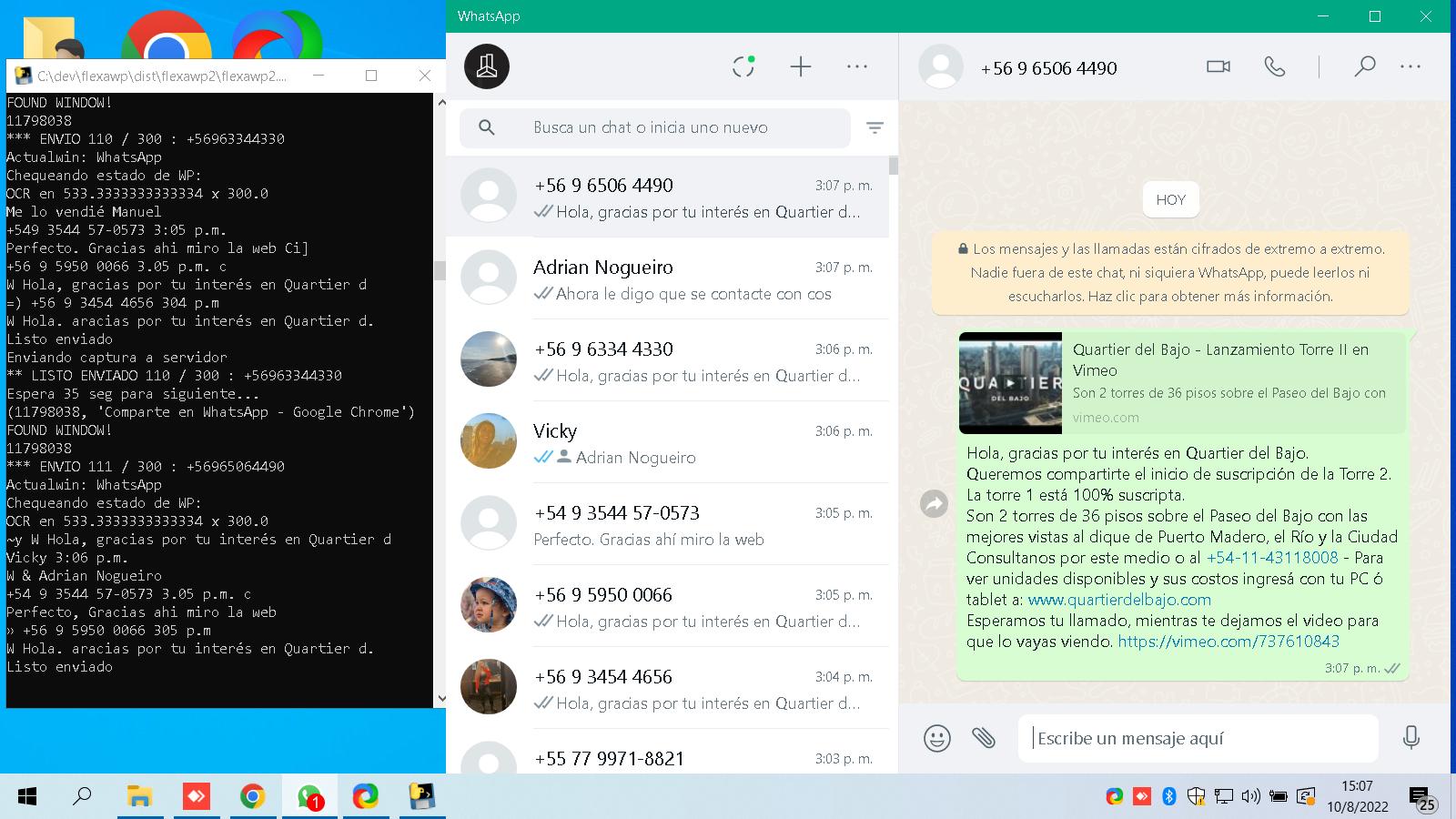Start a voice call in the open chat
1456x819 pixels.
pos(1275,66)
